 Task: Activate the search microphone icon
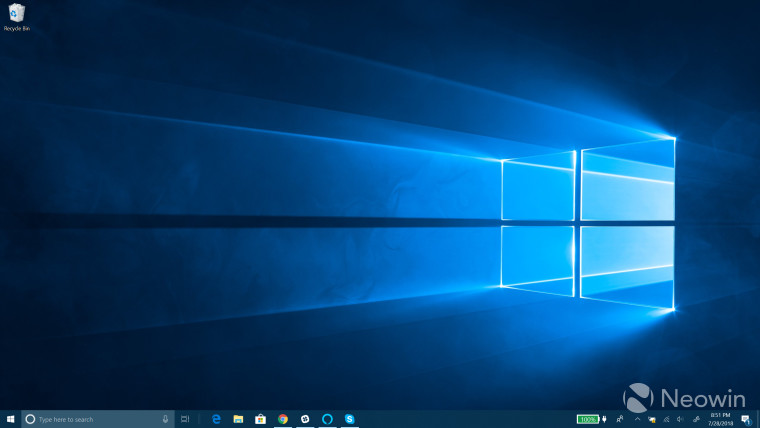pos(165,419)
